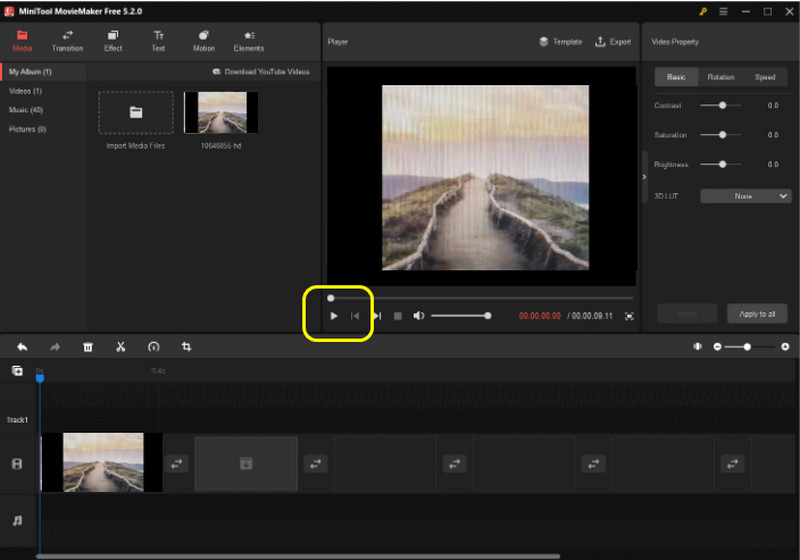800x560 pixels.
Task: Zoom in the timeline with plus icon
Action: point(785,347)
